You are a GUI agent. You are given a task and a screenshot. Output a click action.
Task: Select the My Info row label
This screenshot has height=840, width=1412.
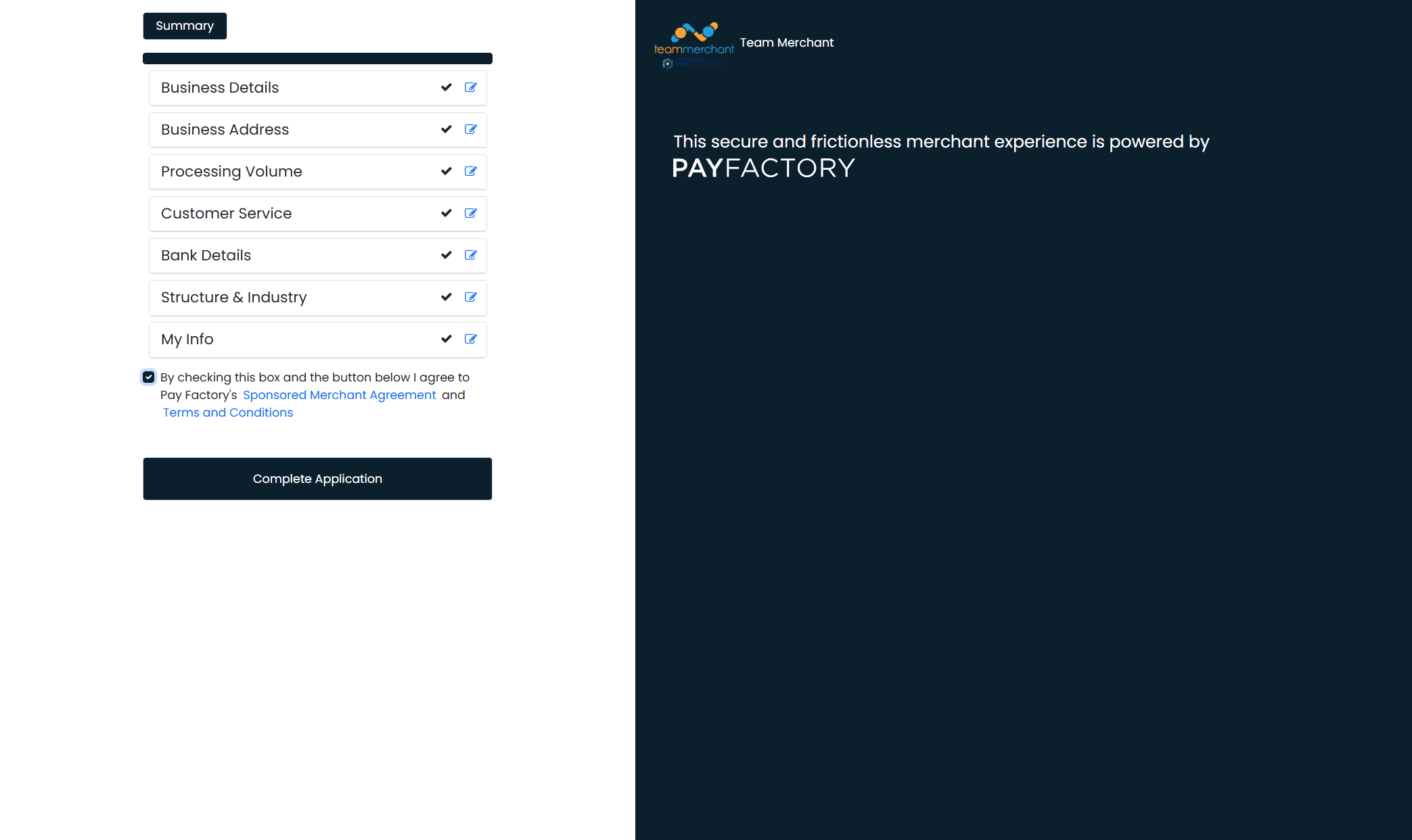point(187,340)
